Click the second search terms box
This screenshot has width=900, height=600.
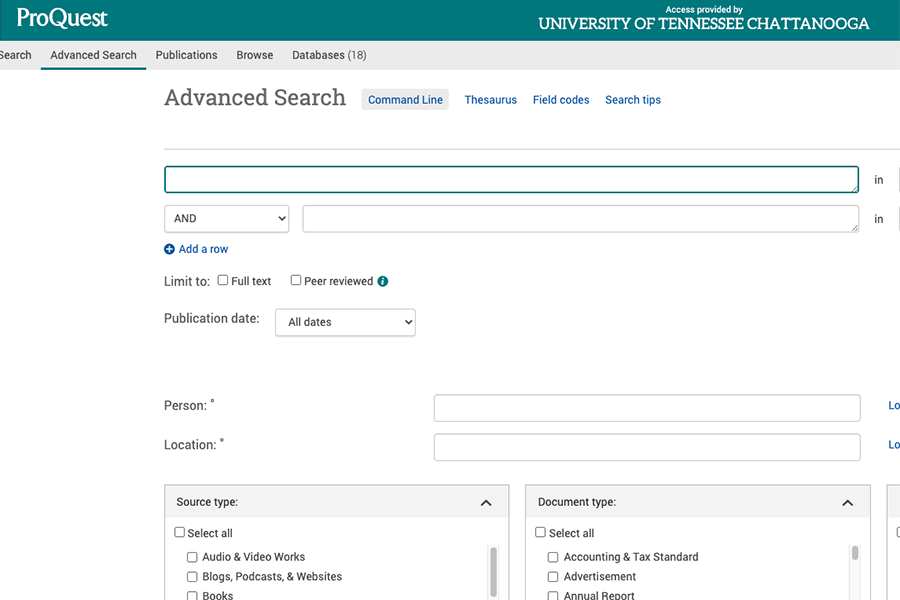[x=581, y=219]
